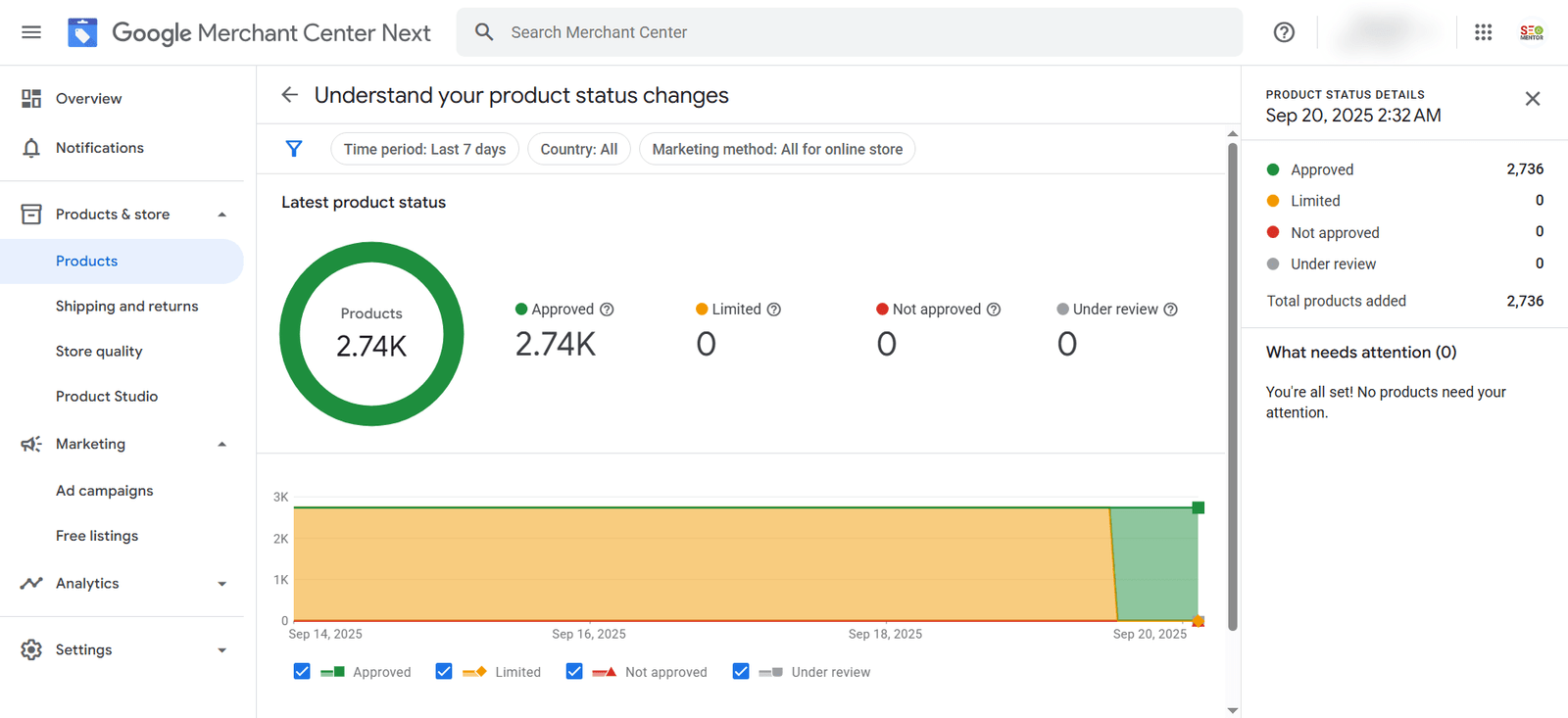This screenshot has height=718, width=1568.
Task: Click the blue filter funnel icon
Action: pos(294,149)
